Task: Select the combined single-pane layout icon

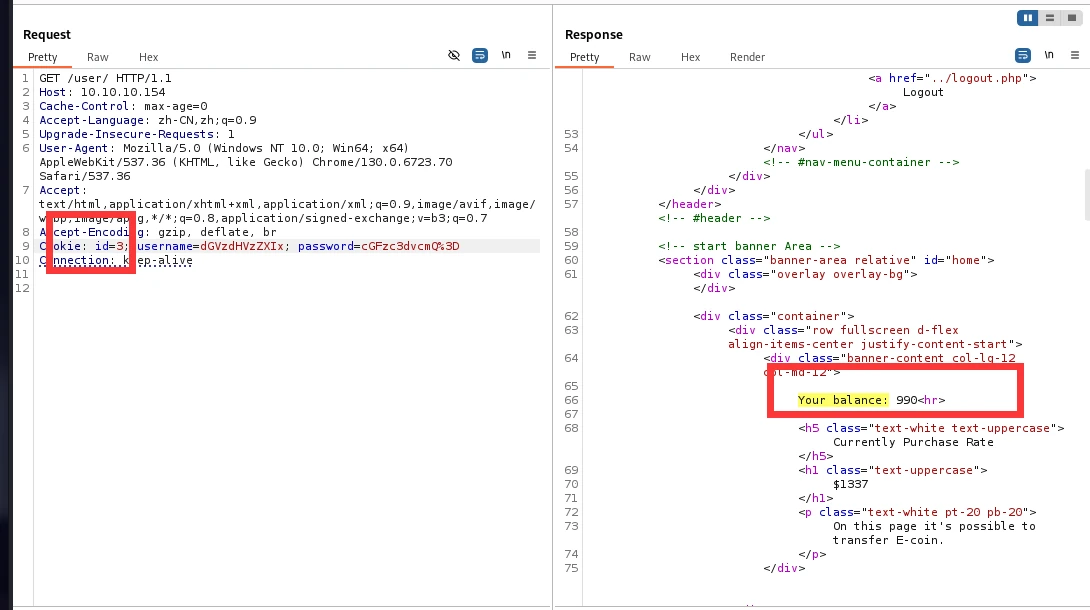Action: [x=1071, y=18]
